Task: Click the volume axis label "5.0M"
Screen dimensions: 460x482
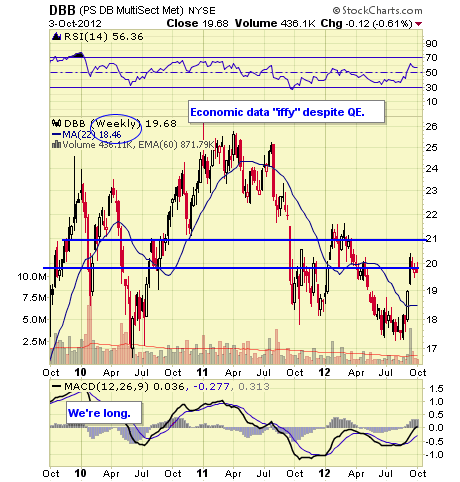Action: (35, 320)
